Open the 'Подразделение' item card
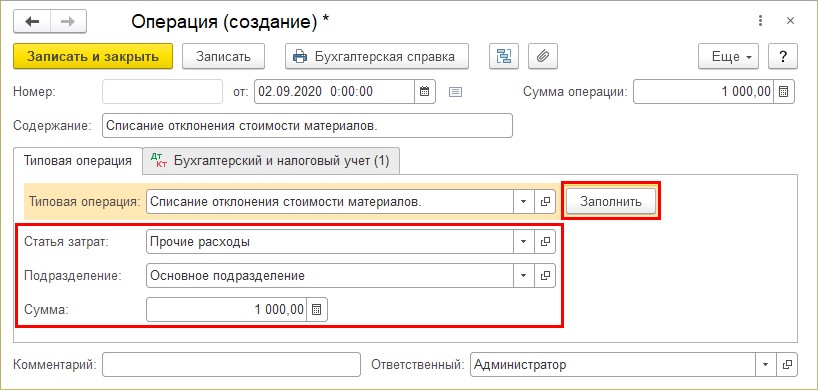818x390 pixels. tap(545, 276)
